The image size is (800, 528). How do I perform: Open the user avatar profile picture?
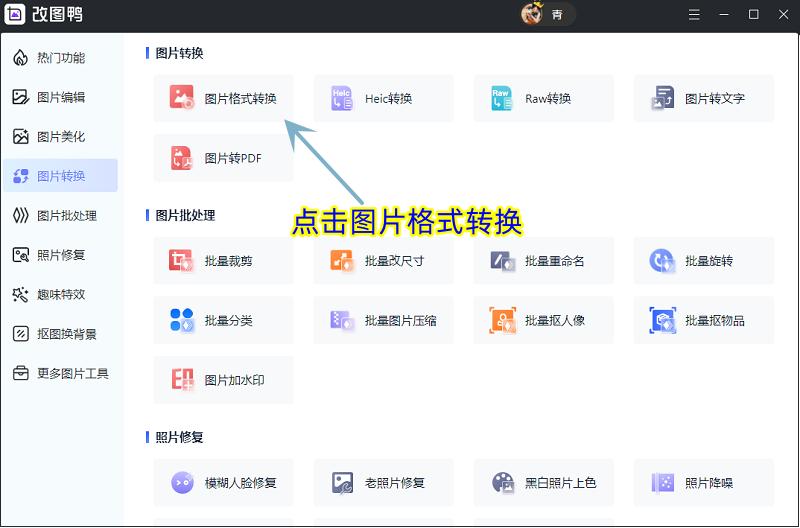(x=532, y=14)
